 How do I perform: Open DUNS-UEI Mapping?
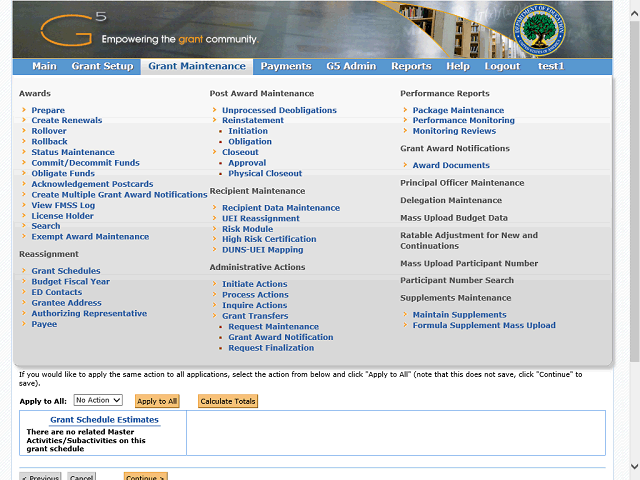tap(262, 250)
